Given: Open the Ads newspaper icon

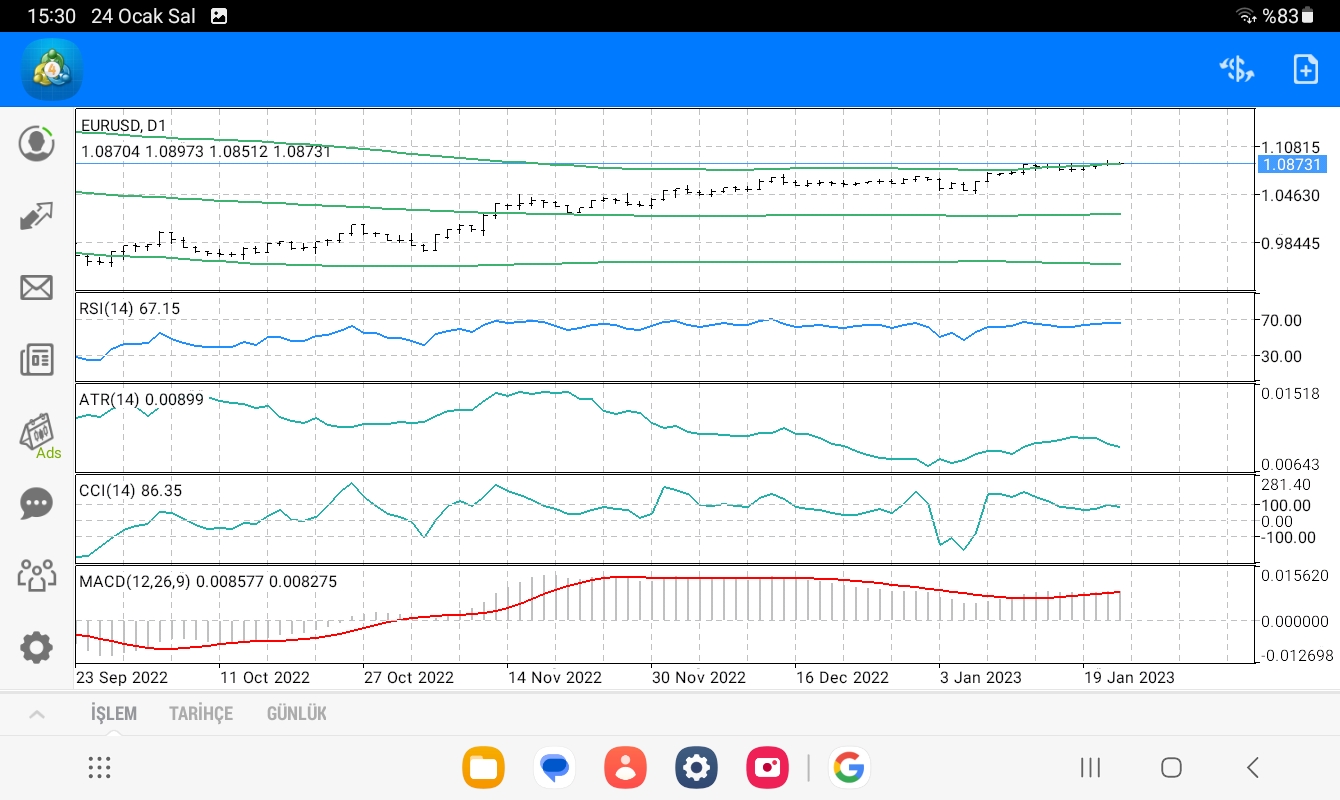Looking at the screenshot, I should point(40,435).
